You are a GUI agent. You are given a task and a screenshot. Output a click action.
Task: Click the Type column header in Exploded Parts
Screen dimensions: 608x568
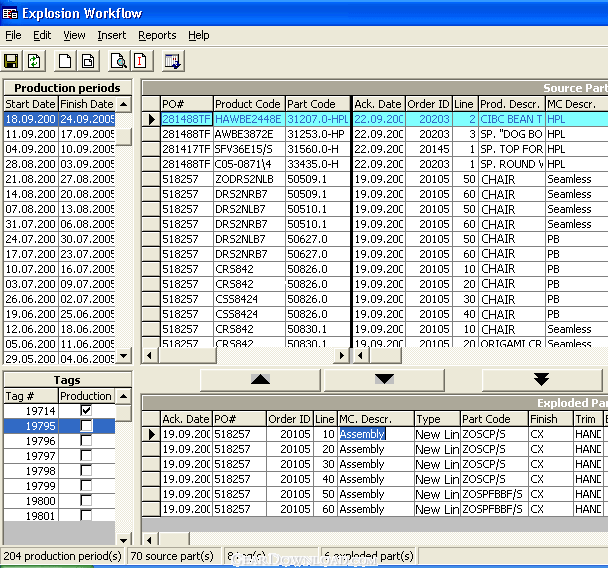point(437,419)
